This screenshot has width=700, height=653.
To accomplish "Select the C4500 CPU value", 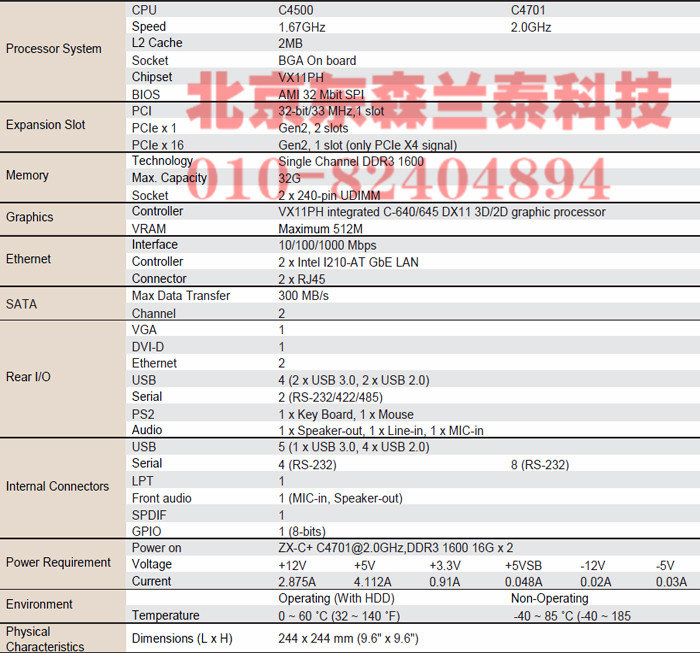I will [x=298, y=10].
